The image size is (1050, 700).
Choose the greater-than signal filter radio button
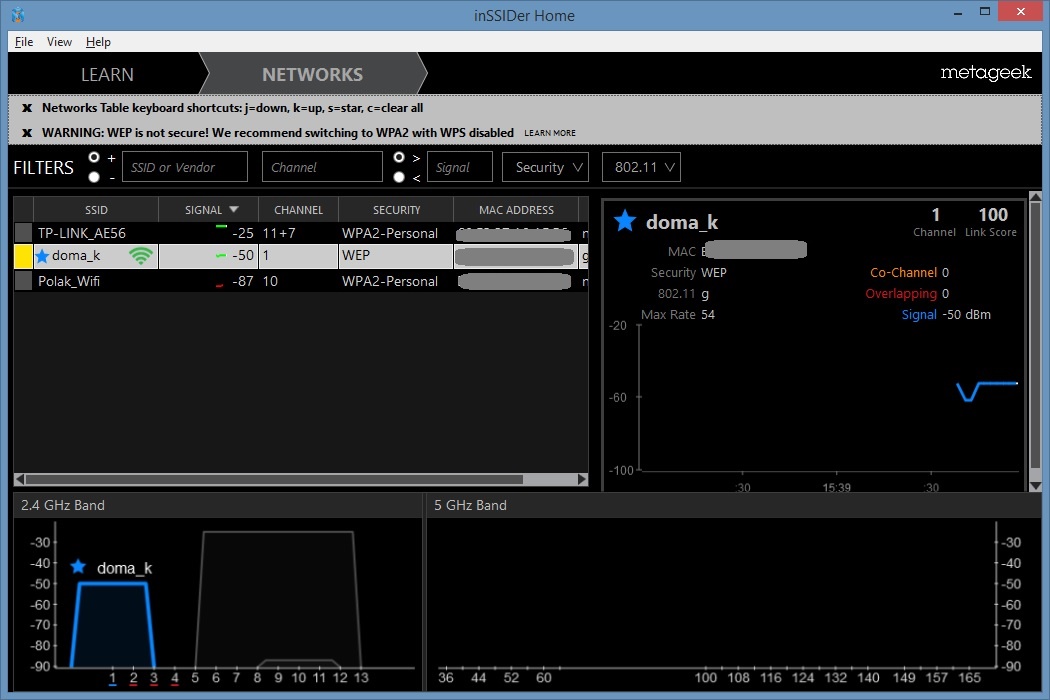[x=399, y=158]
